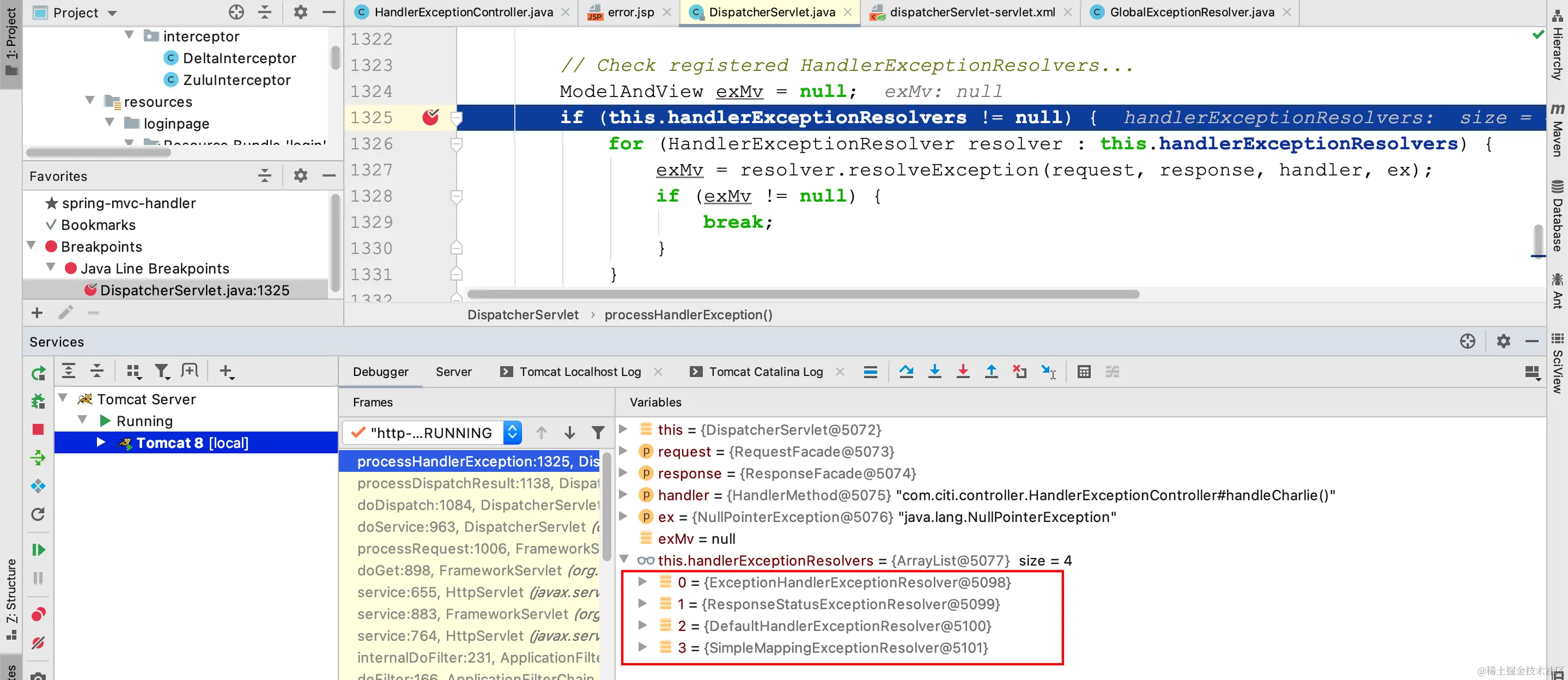Click the Force Step Into icon
The height and width of the screenshot is (680, 1568).
coord(962,372)
